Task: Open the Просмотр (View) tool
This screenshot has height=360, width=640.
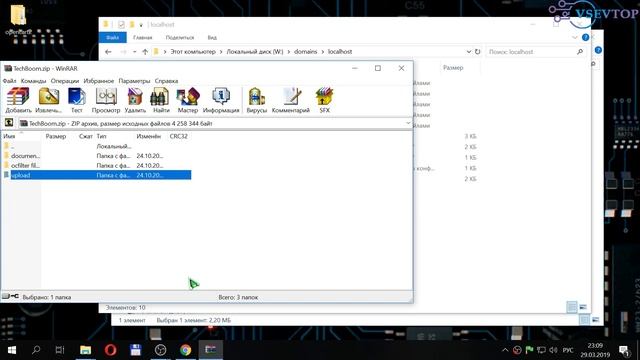Action: pyautogui.click(x=106, y=100)
